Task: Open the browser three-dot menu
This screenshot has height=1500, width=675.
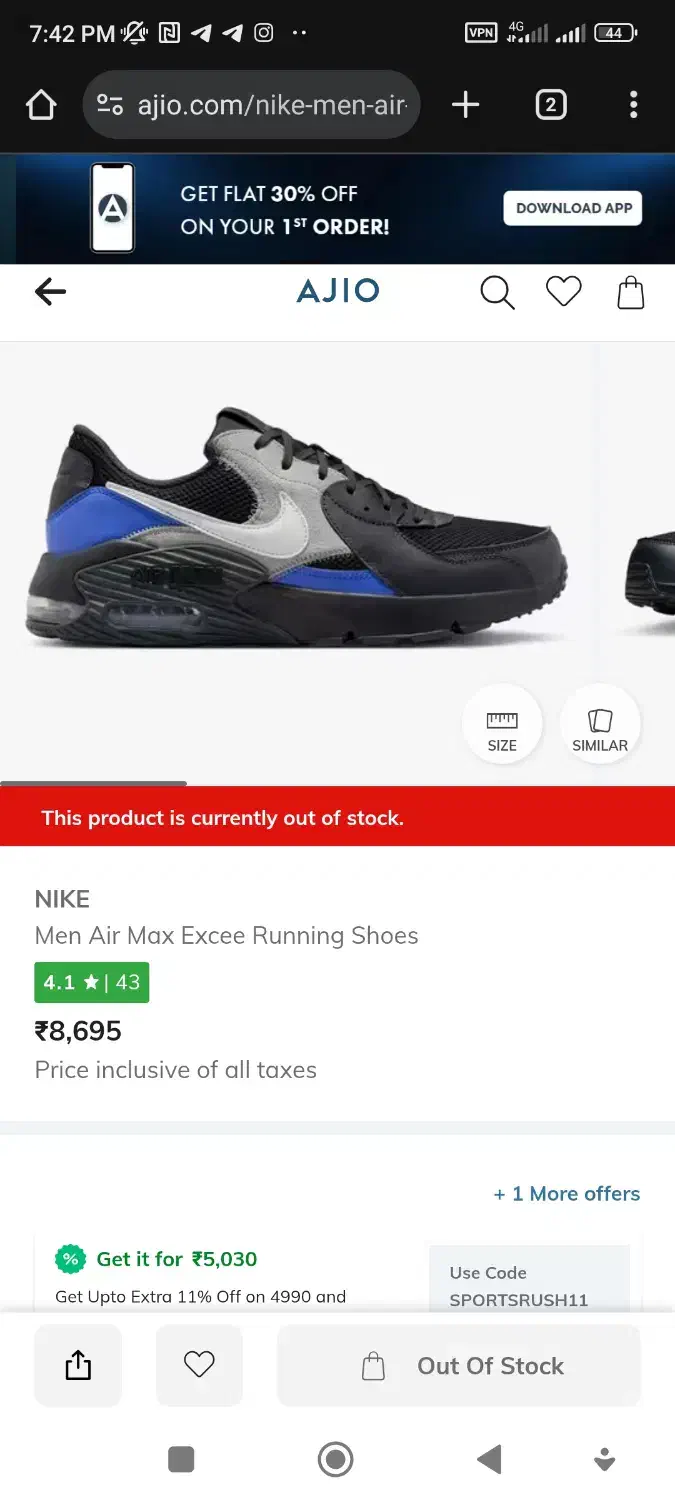Action: tap(633, 105)
